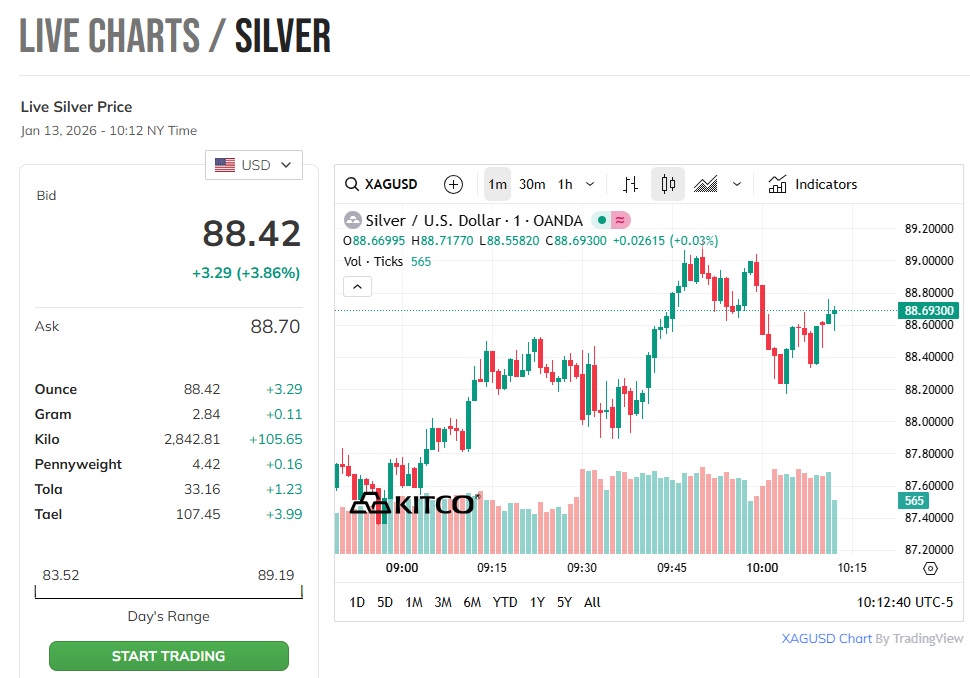Select the YTD date range

coord(505,602)
